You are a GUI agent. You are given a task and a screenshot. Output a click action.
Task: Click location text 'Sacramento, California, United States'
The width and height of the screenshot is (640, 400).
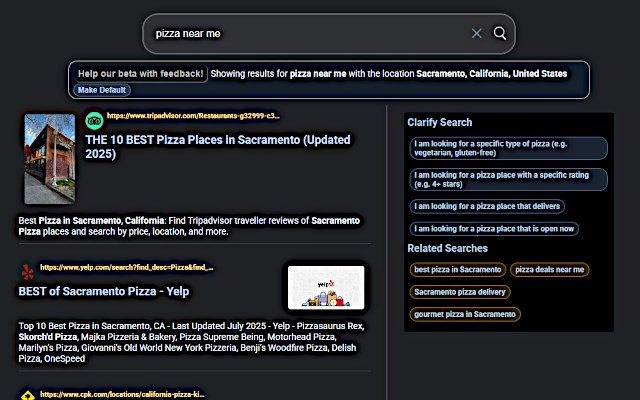pos(491,74)
